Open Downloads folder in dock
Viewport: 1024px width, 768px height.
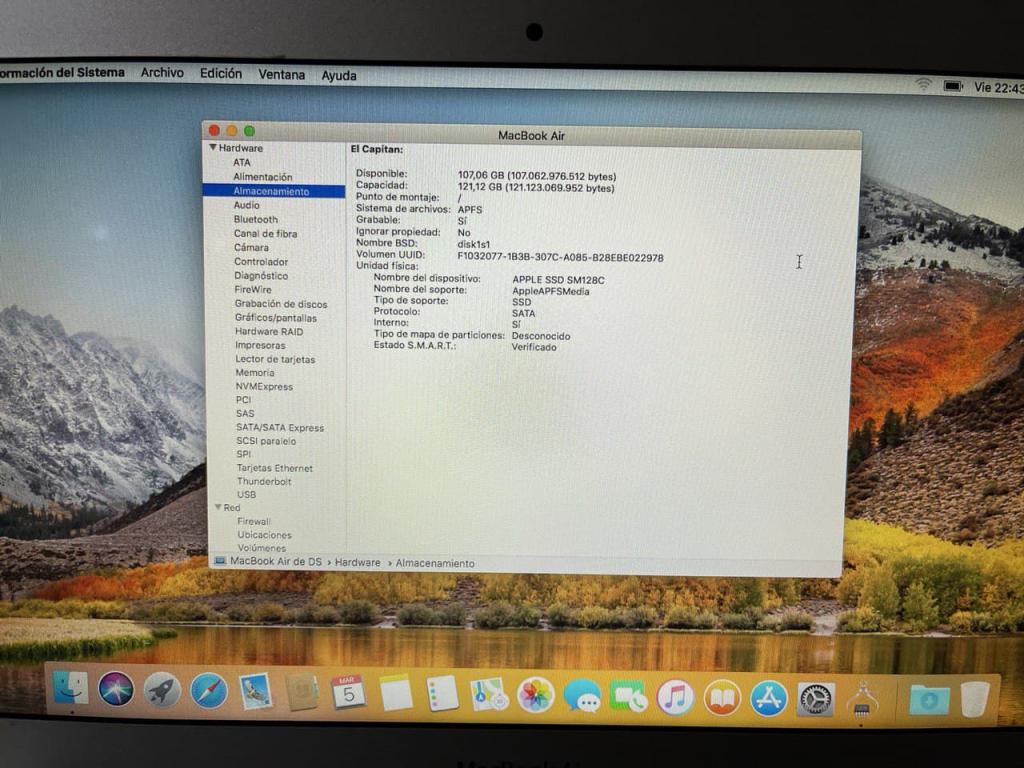(x=929, y=701)
